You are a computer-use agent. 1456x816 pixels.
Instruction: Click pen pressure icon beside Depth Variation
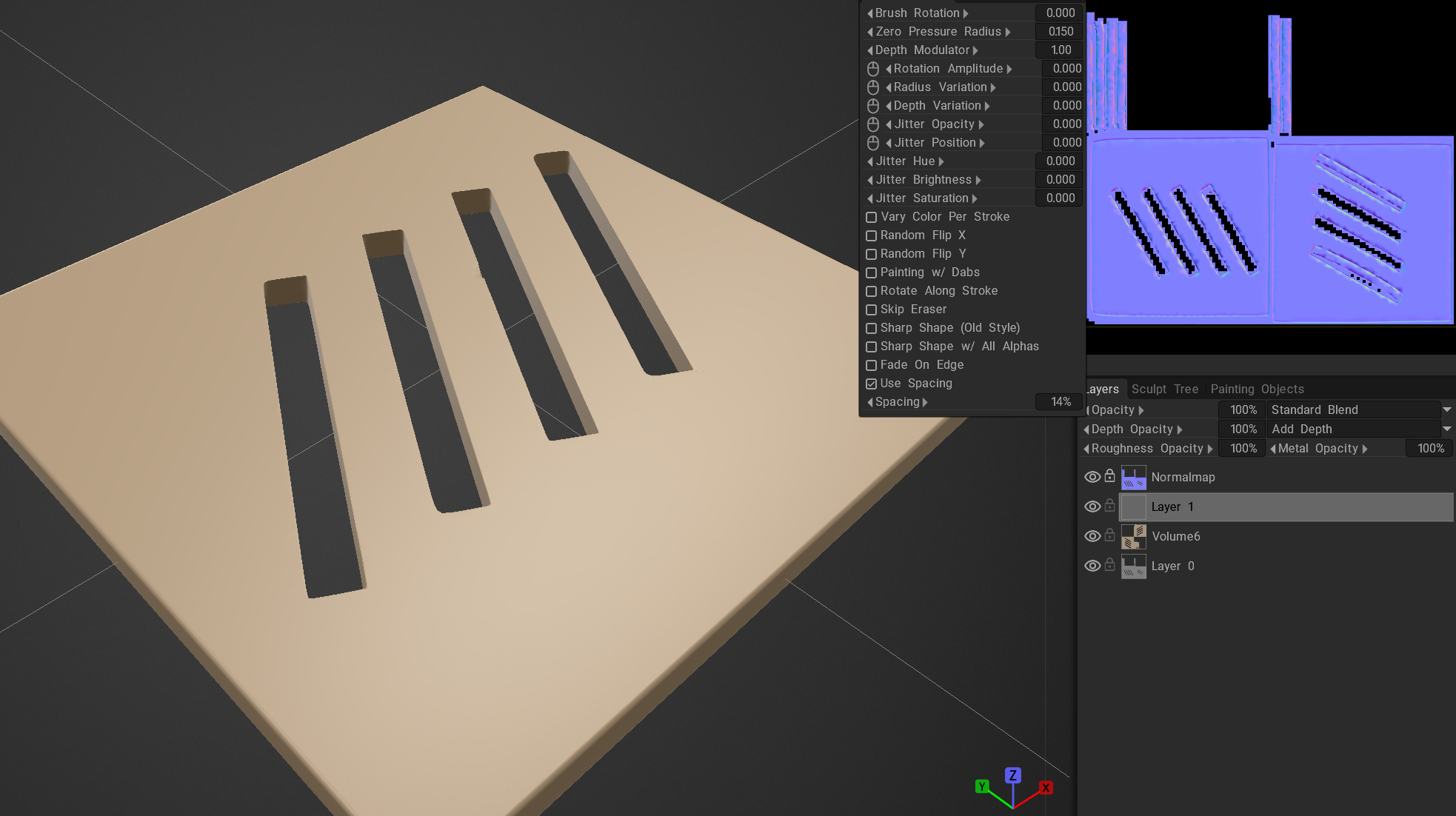coord(873,106)
